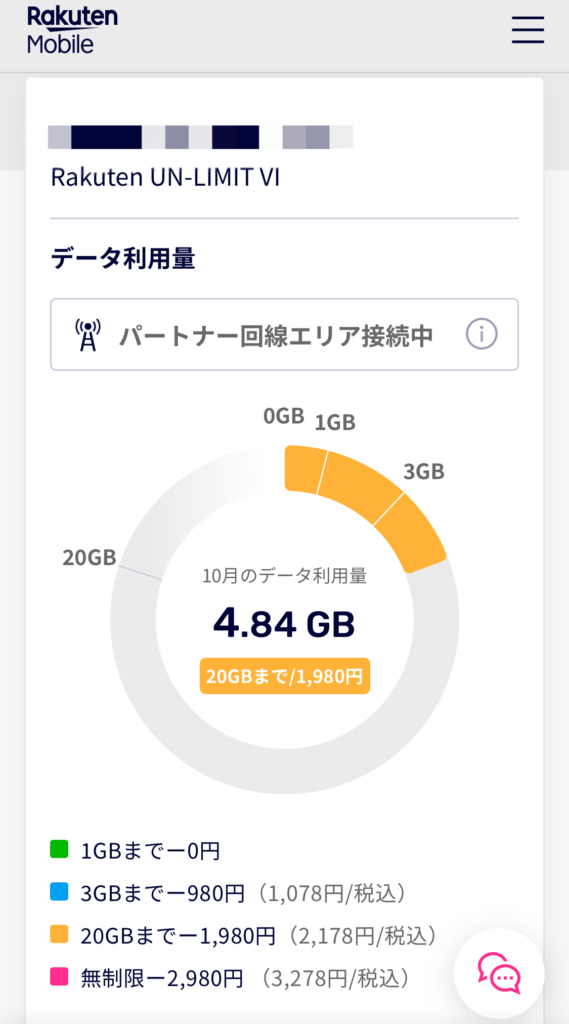
Task: Click the orange 20GB legend square
Action: (59, 935)
